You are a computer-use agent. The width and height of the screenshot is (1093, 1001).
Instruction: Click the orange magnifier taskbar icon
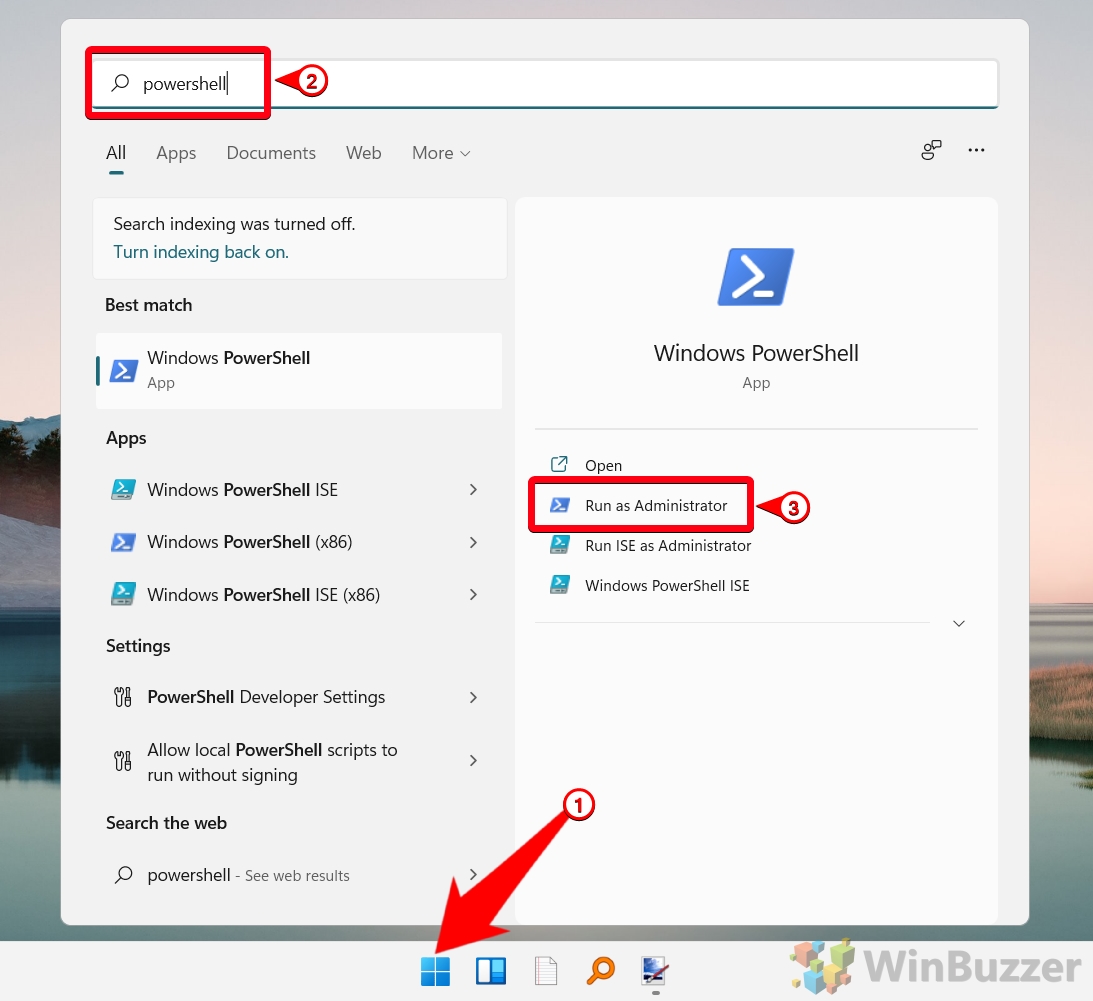click(600, 971)
